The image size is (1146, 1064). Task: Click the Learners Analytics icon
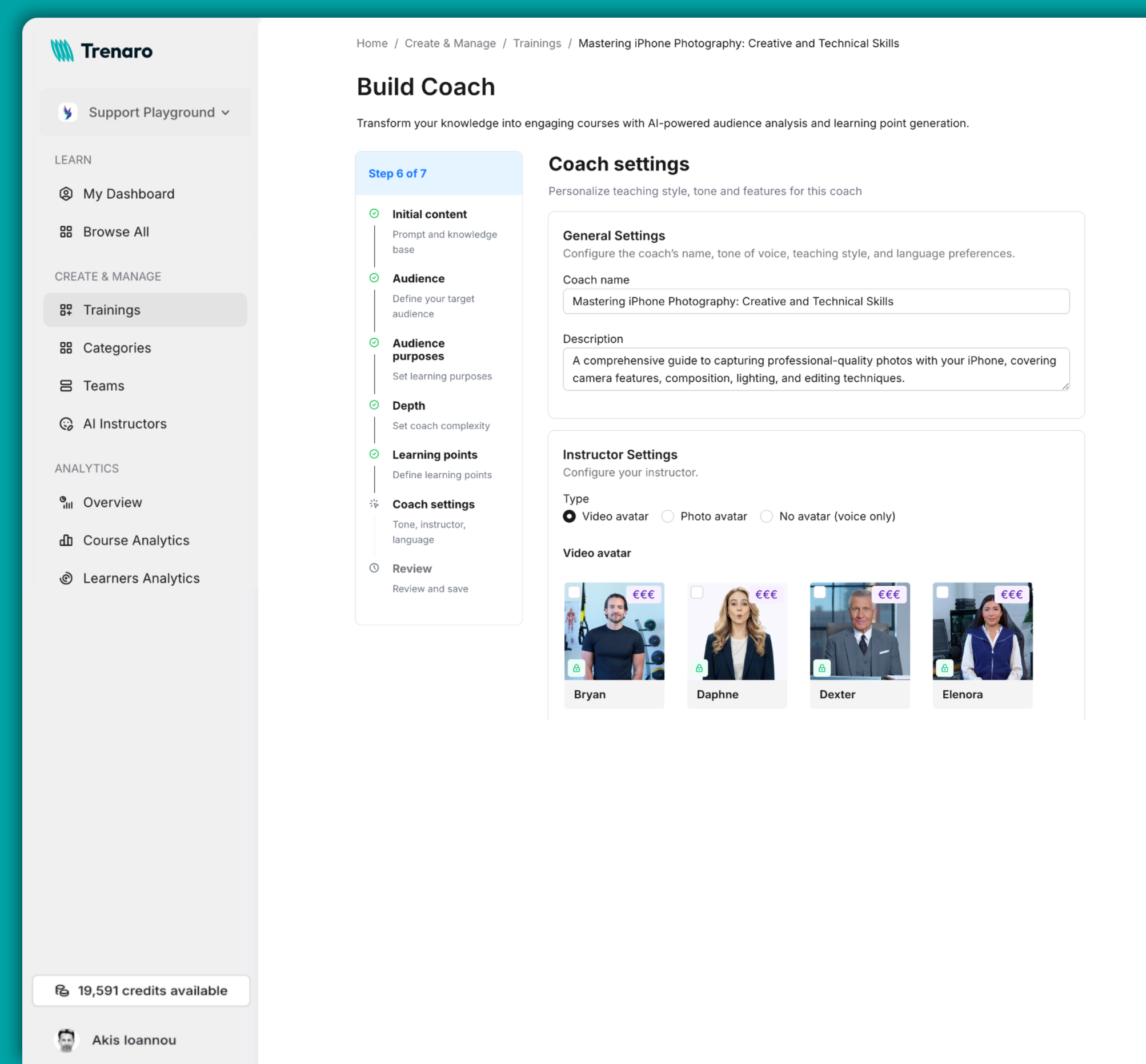66,578
